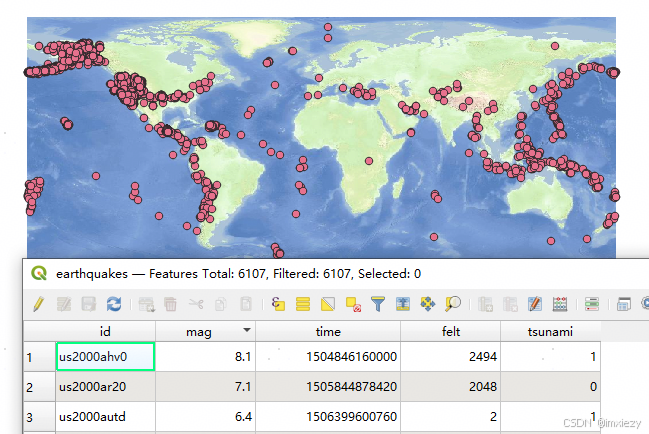The height and width of the screenshot is (434, 649).
Task: Copy selected rows to clipboard
Action: [x=221, y=304]
